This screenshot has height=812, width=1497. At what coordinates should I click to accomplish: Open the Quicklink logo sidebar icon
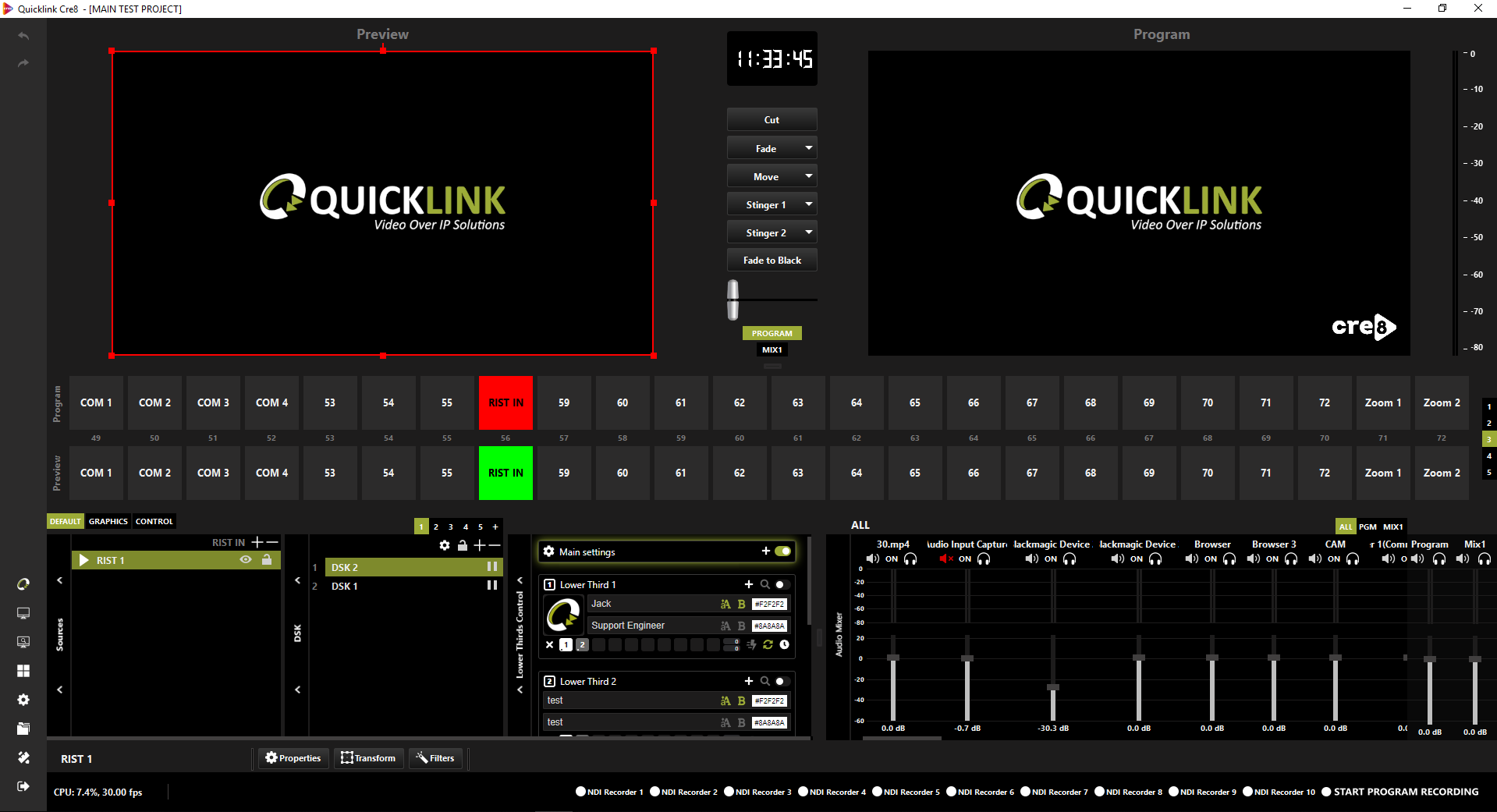click(x=23, y=584)
